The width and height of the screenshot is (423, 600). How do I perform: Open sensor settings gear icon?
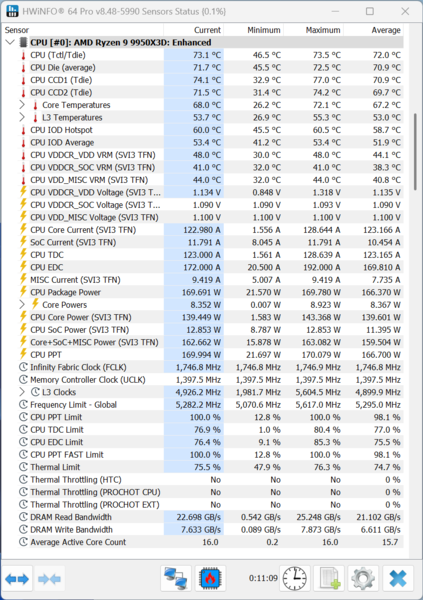[x=363, y=578]
